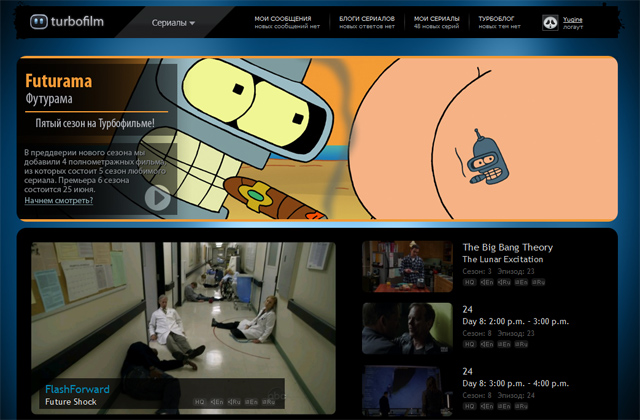Click Big Bang Theory English subtitles badge
The height and width of the screenshot is (420, 640).
click(521, 282)
